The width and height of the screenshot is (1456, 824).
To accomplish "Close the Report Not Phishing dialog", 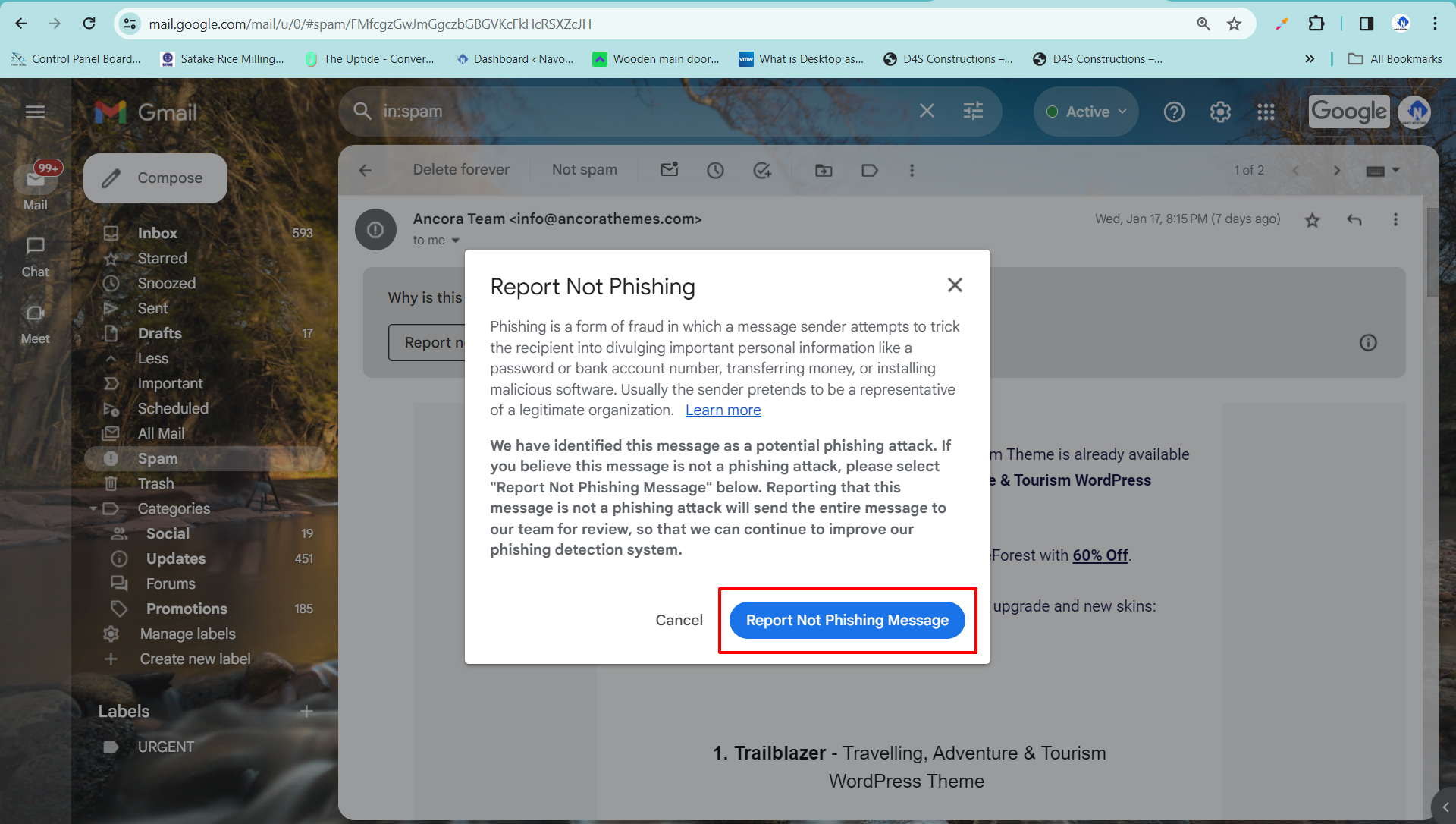I will click(x=955, y=285).
